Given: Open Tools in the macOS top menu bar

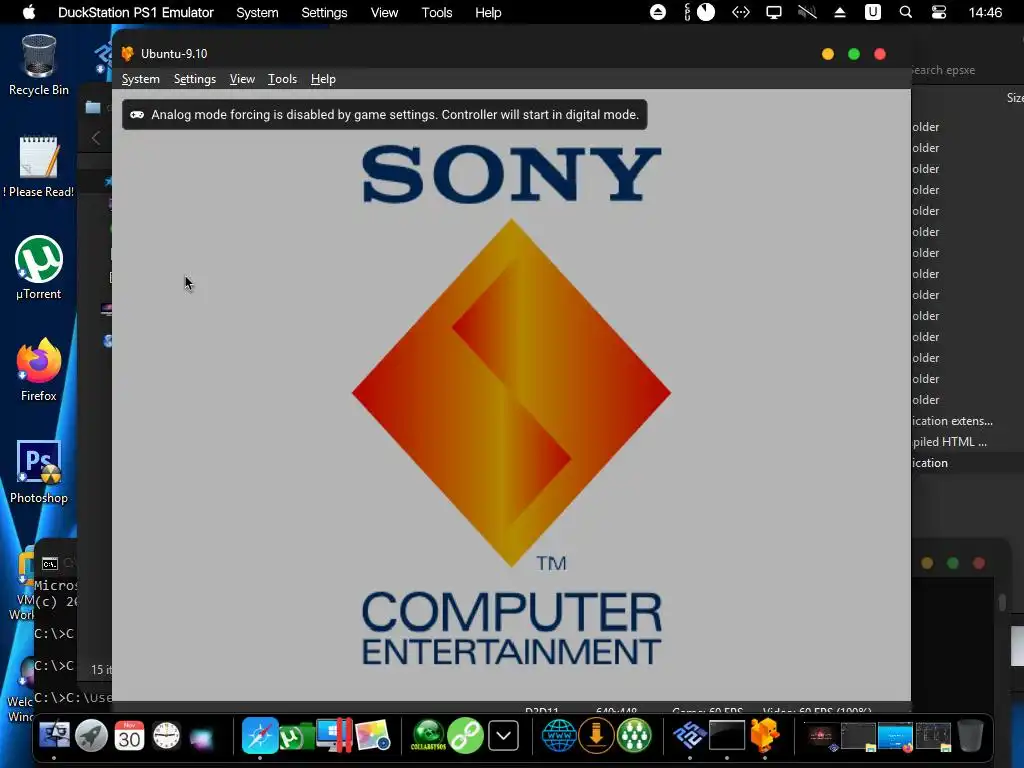Looking at the screenshot, I should [x=437, y=12].
